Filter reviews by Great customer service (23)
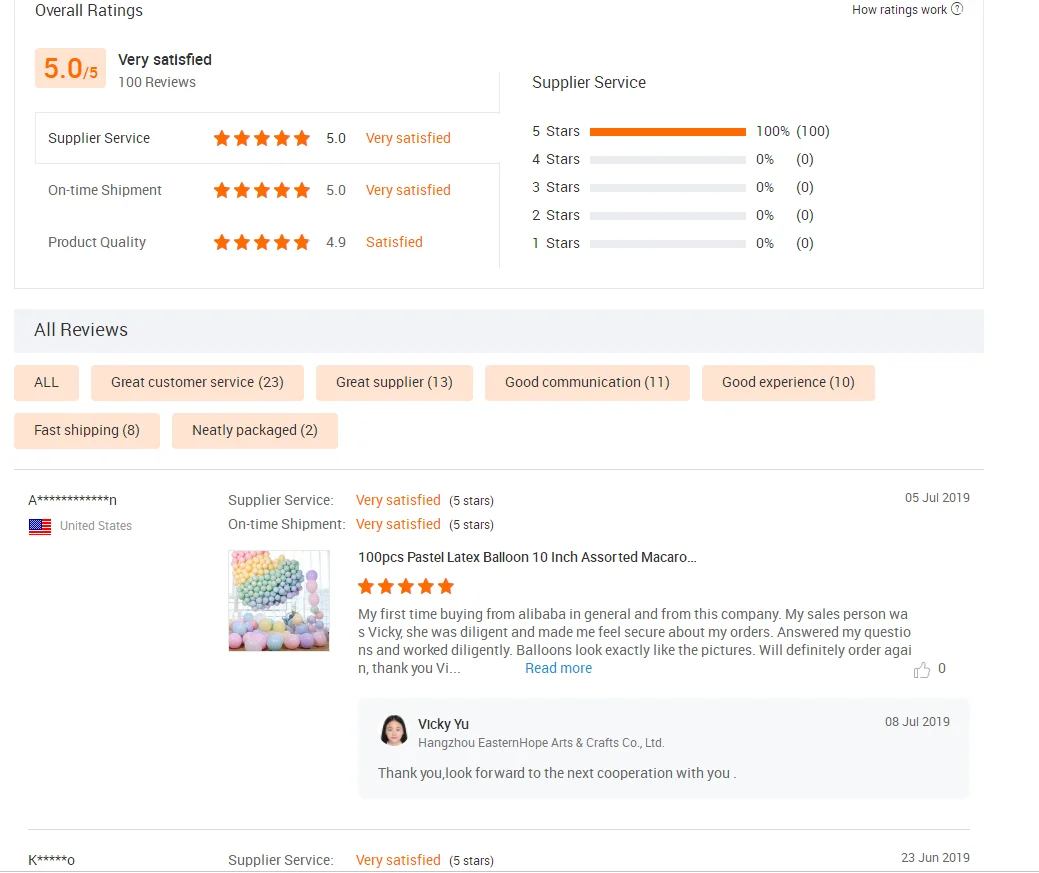 coord(197,382)
